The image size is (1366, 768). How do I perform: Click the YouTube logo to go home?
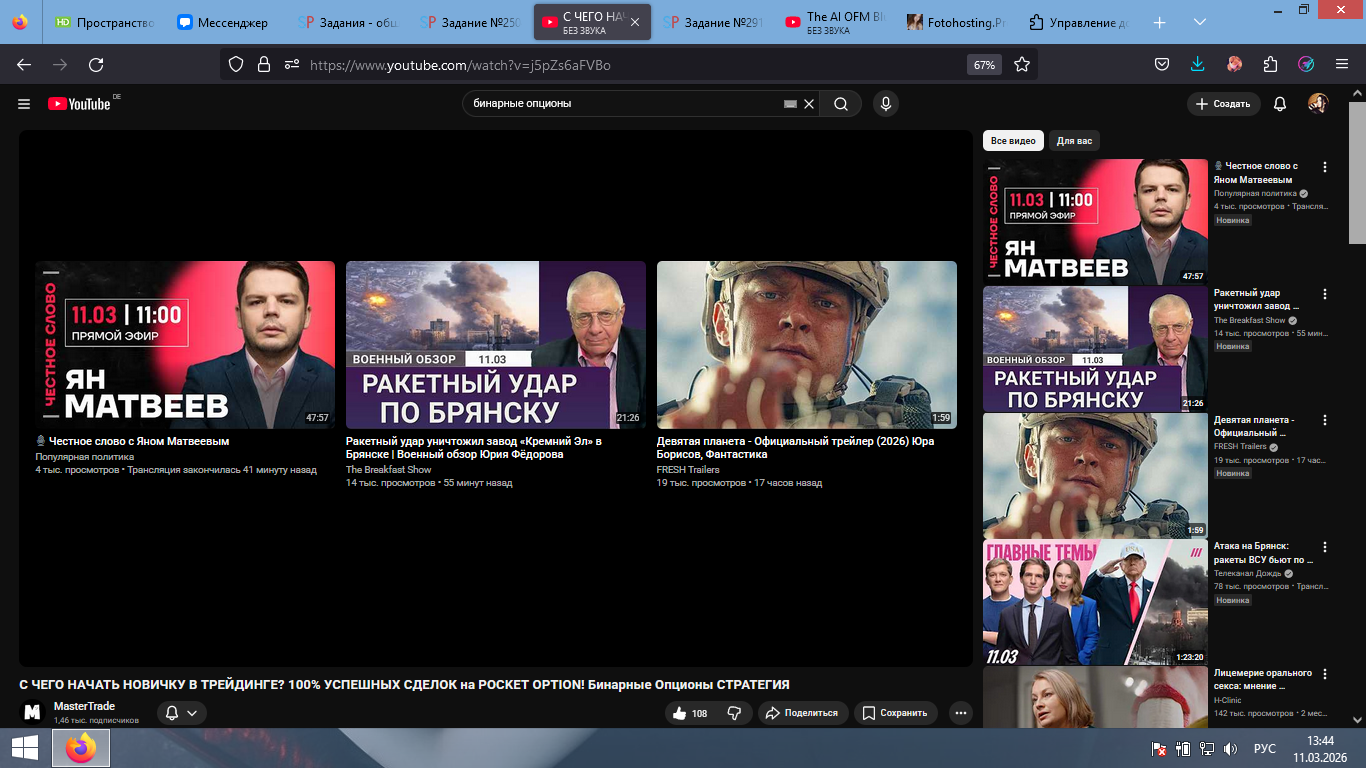[x=79, y=104]
